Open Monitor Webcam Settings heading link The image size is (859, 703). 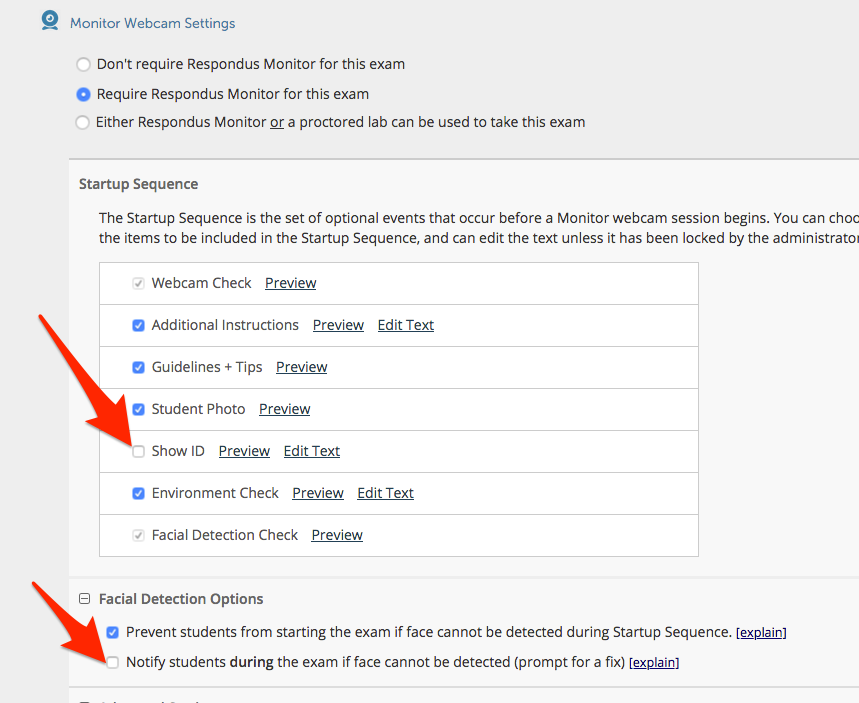tap(152, 23)
